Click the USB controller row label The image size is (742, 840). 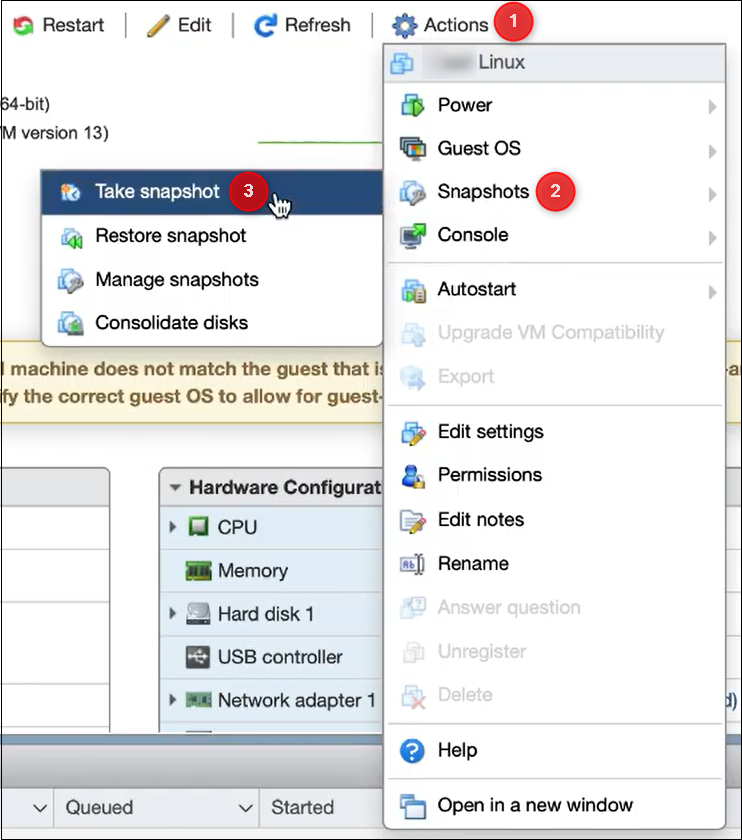(280, 657)
